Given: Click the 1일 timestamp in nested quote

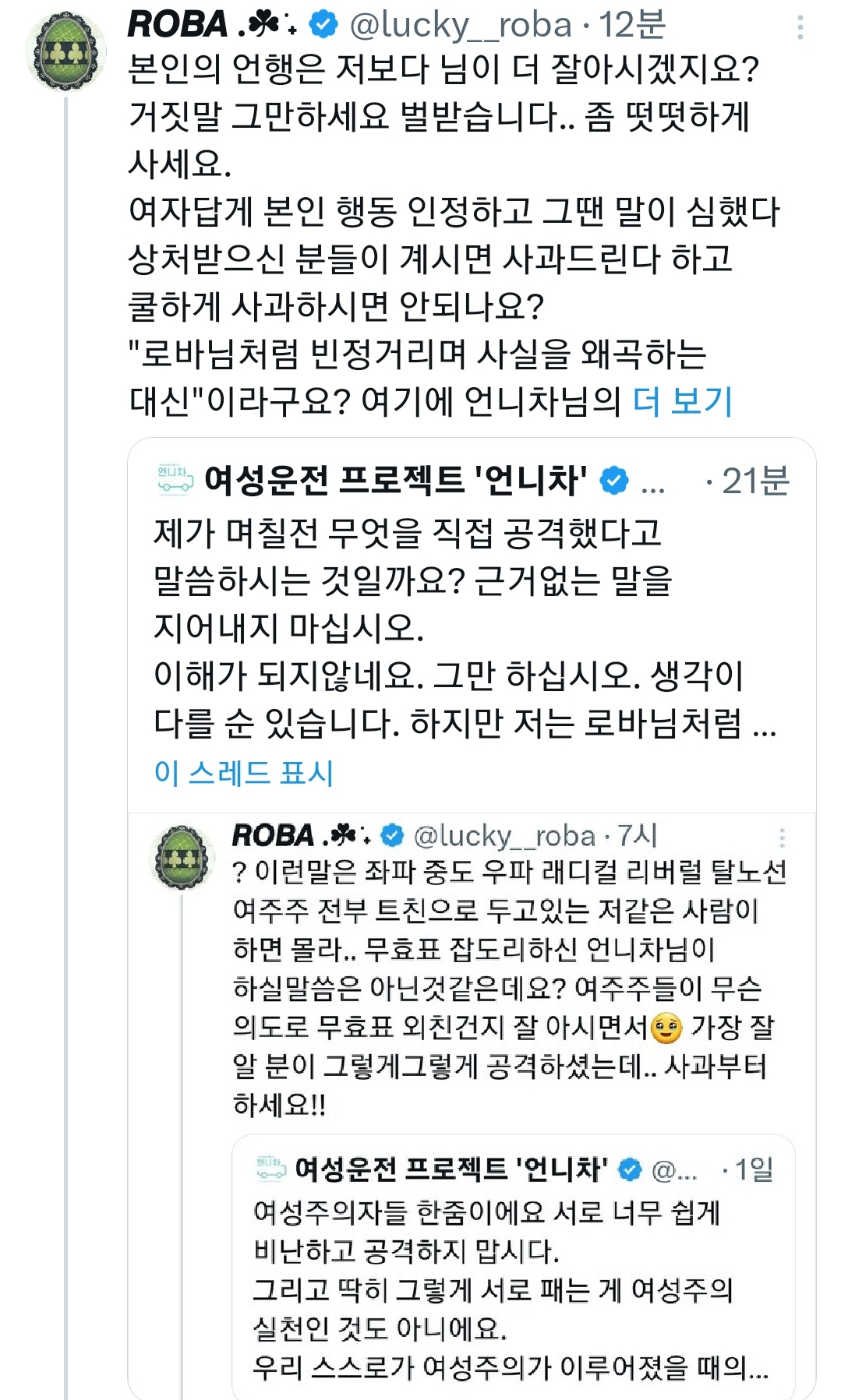Looking at the screenshot, I should (754, 1169).
